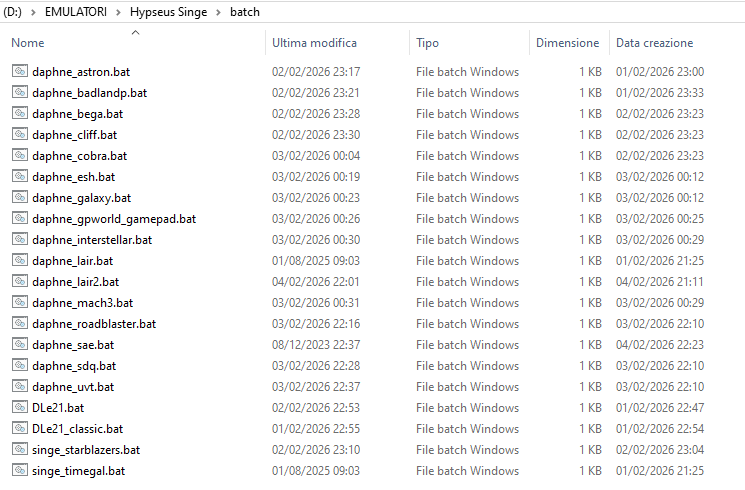Expand the chevron after Hypseus Singe breadcrumb
This screenshot has width=745, height=490.
click(219, 12)
